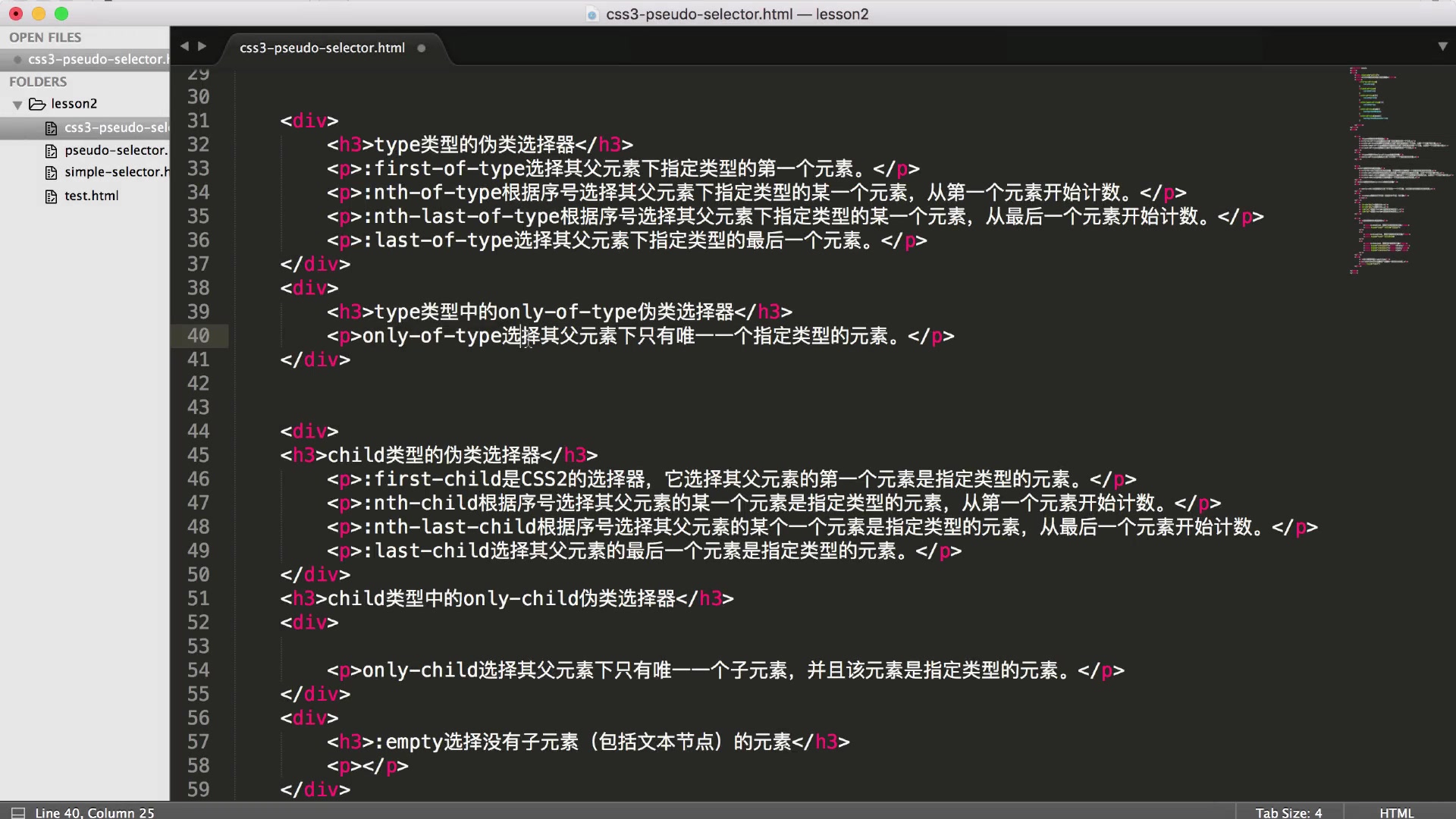The image size is (1456, 819).
Task: Click the OPEN FILES heading
Action: point(45,37)
